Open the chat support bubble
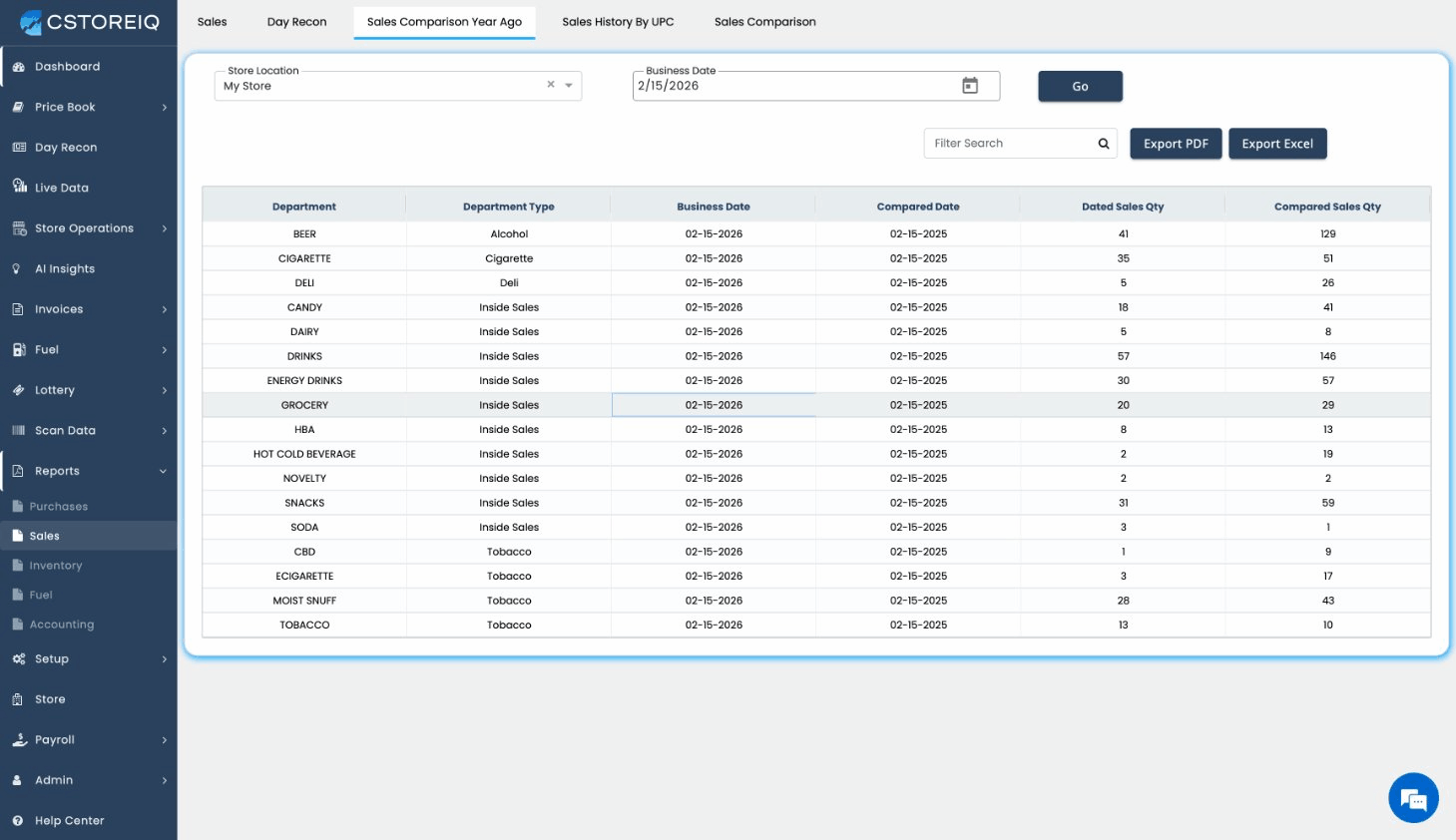 click(1413, 798)
